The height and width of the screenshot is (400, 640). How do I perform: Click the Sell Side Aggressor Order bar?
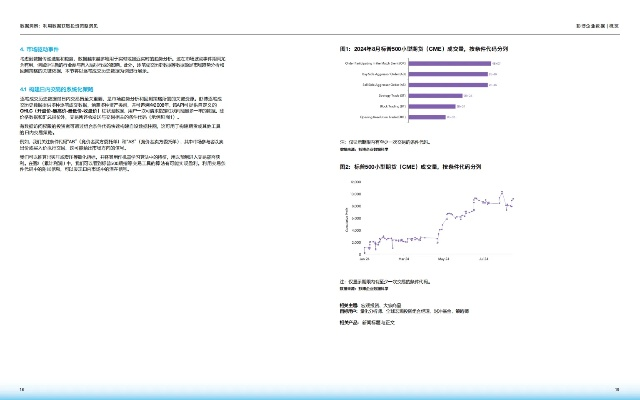pos(447,87)
